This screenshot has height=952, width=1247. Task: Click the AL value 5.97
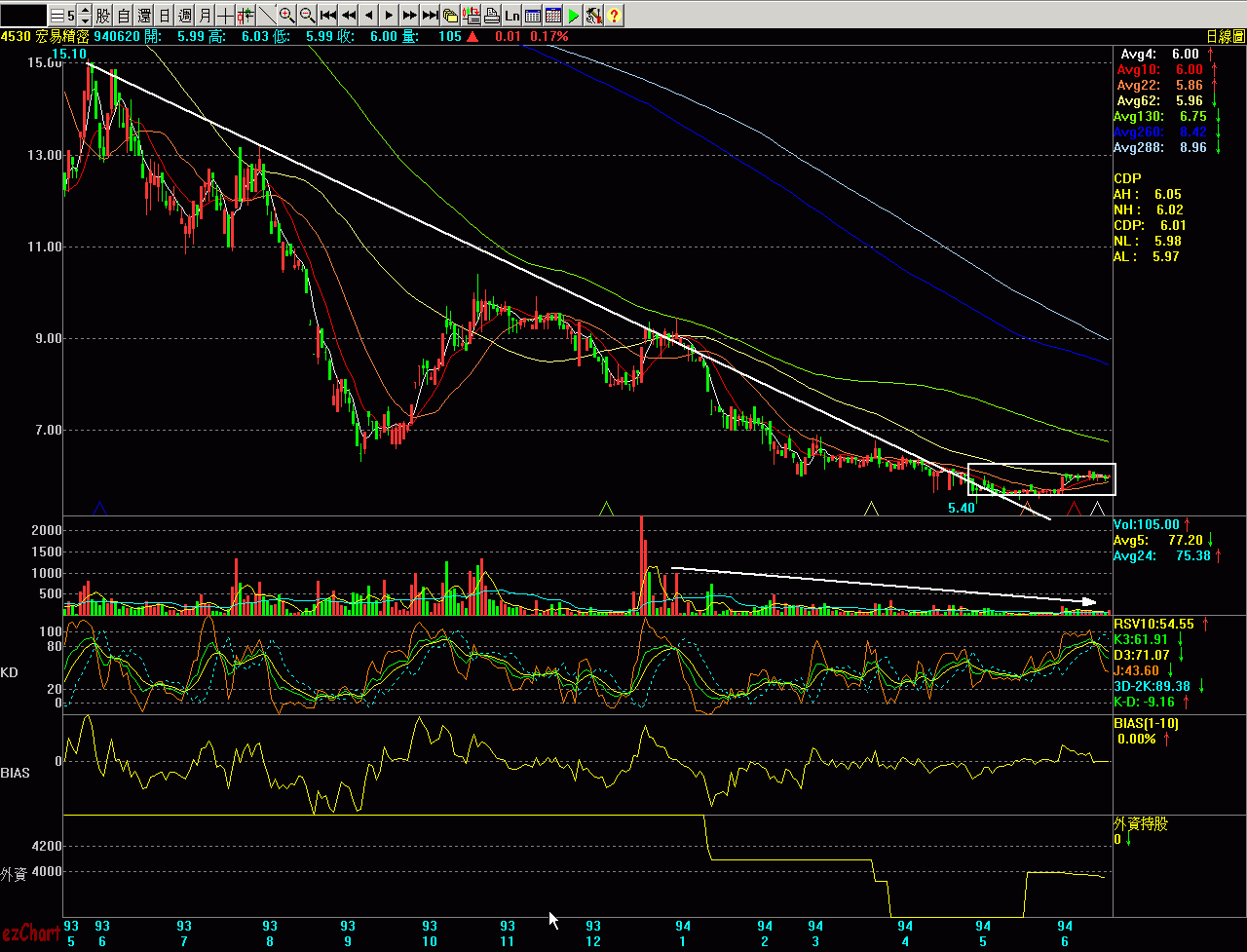point(1165,257)
